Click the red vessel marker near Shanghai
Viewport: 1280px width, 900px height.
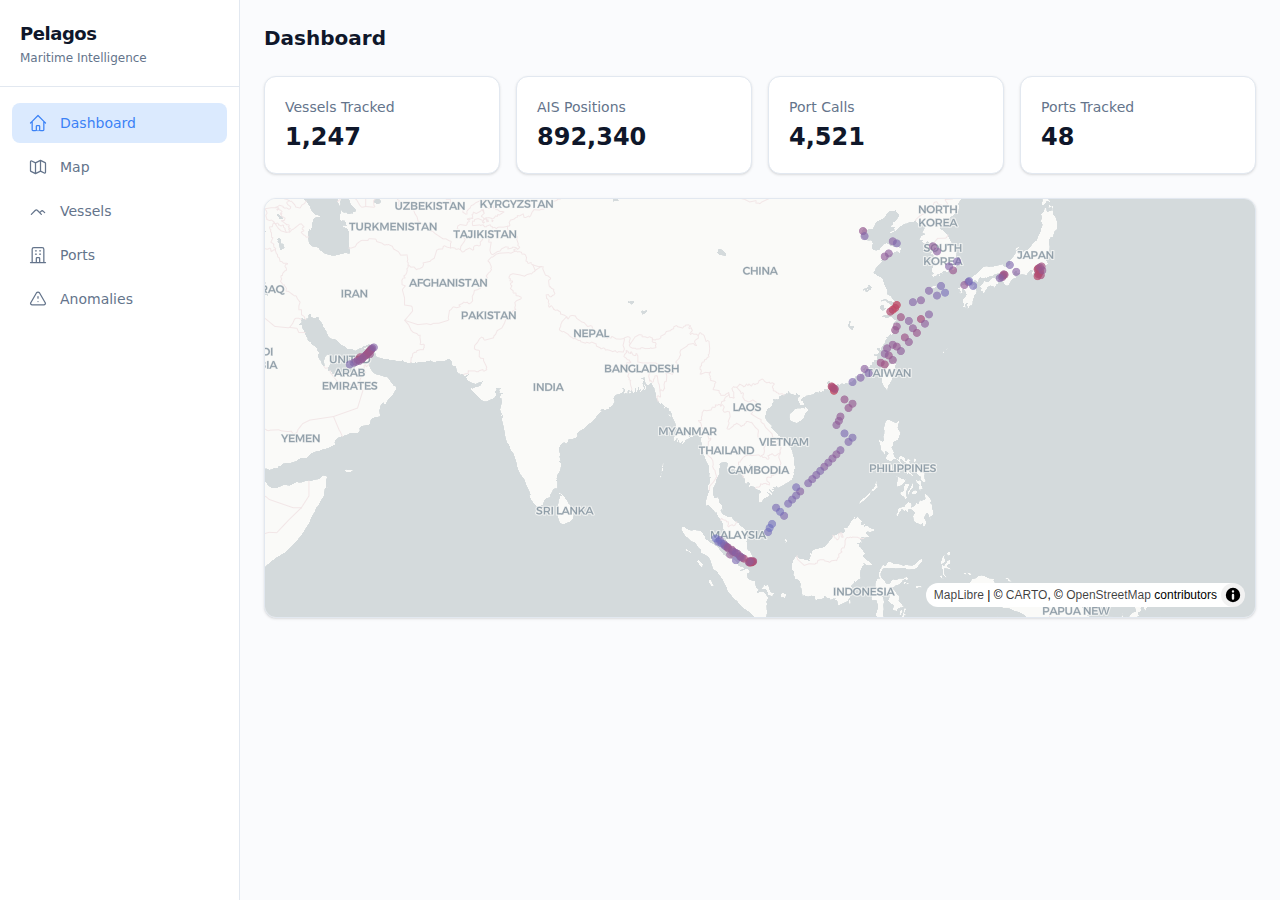[x=893, y=307]
